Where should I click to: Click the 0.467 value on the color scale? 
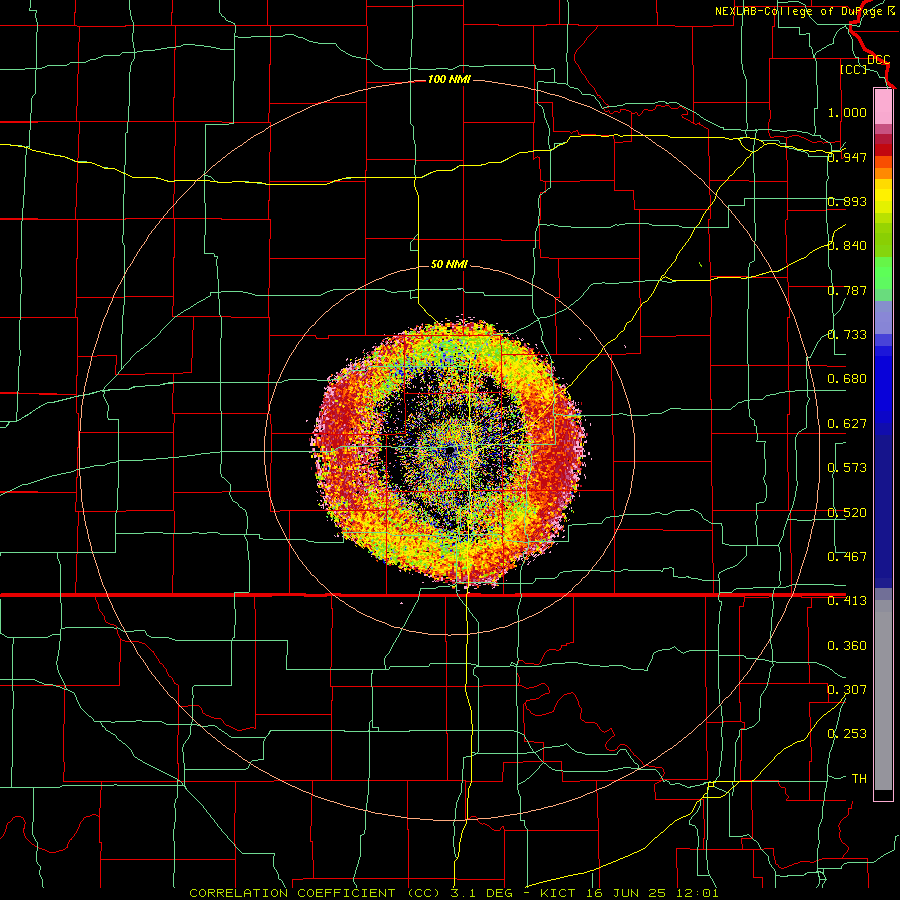(847, 557)
